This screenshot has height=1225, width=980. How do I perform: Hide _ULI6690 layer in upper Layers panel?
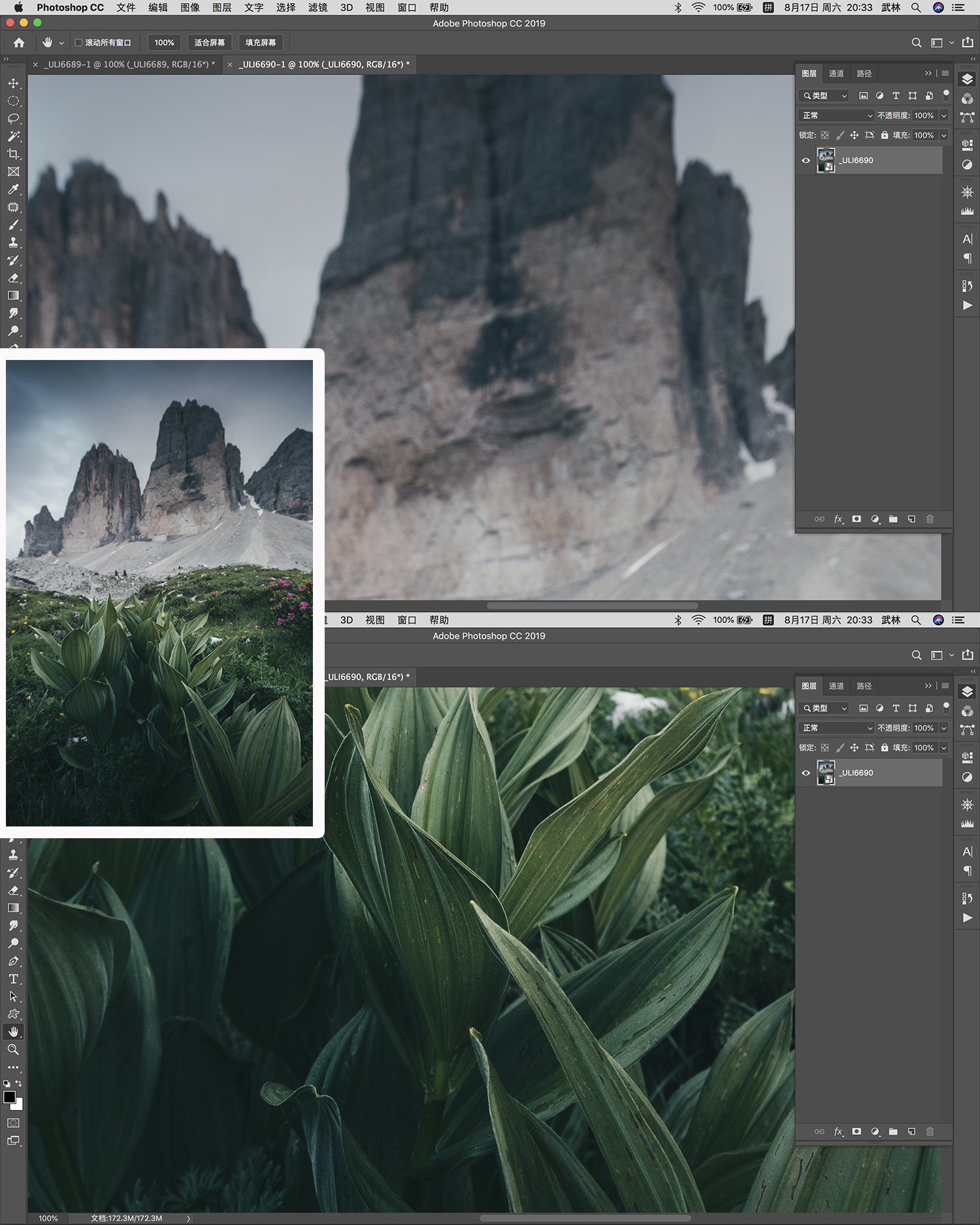coord(806,160)
